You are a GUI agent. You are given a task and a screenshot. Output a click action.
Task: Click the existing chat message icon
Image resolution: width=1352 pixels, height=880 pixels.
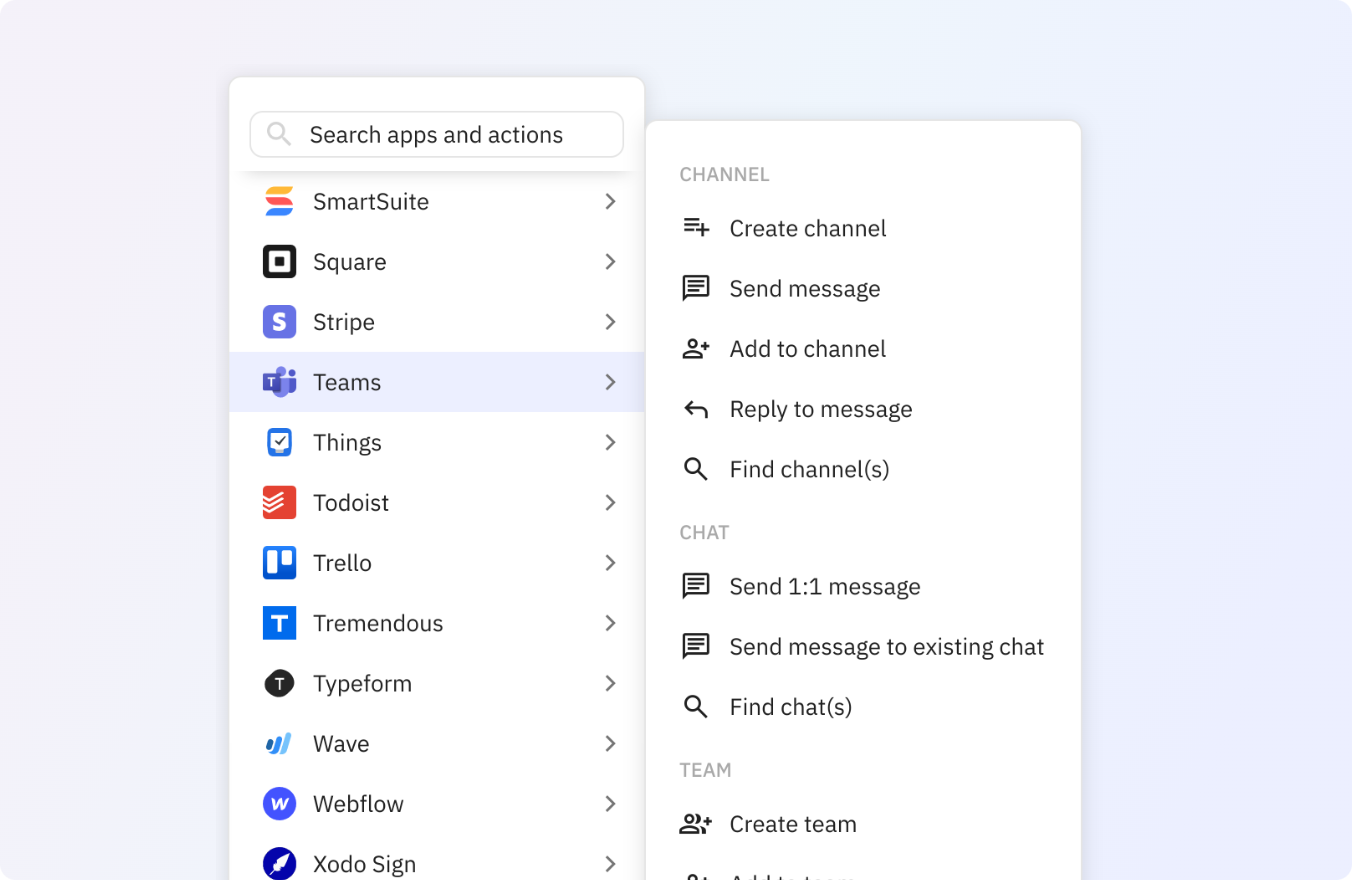(x=696, y=646)
